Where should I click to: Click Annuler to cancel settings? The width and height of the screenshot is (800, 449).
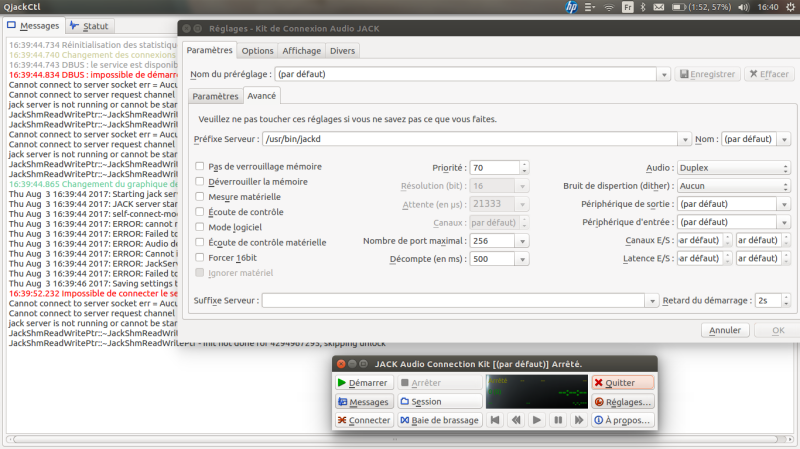[x=724, y=330]
